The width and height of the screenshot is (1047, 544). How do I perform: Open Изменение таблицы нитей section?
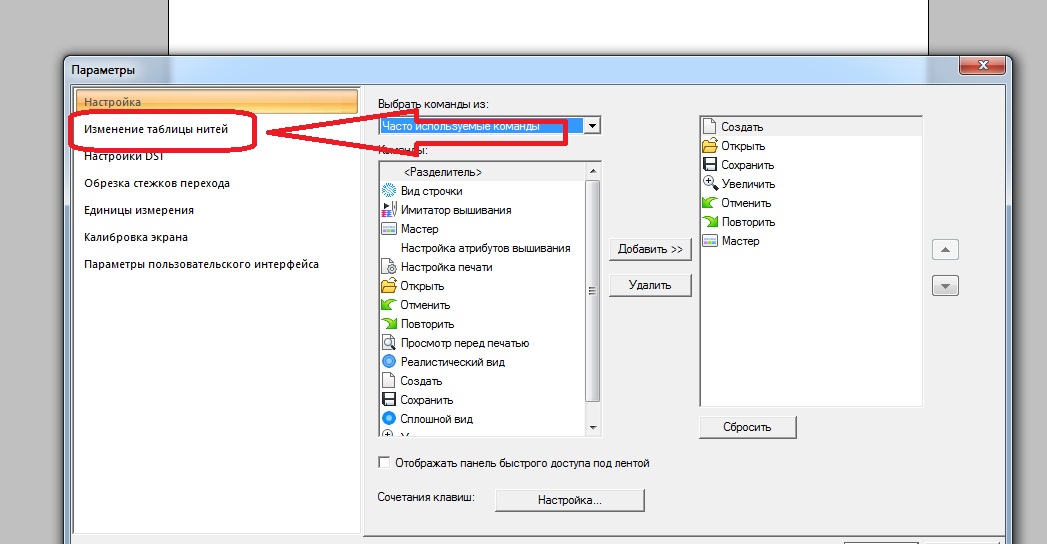click(x=156, y=129)
